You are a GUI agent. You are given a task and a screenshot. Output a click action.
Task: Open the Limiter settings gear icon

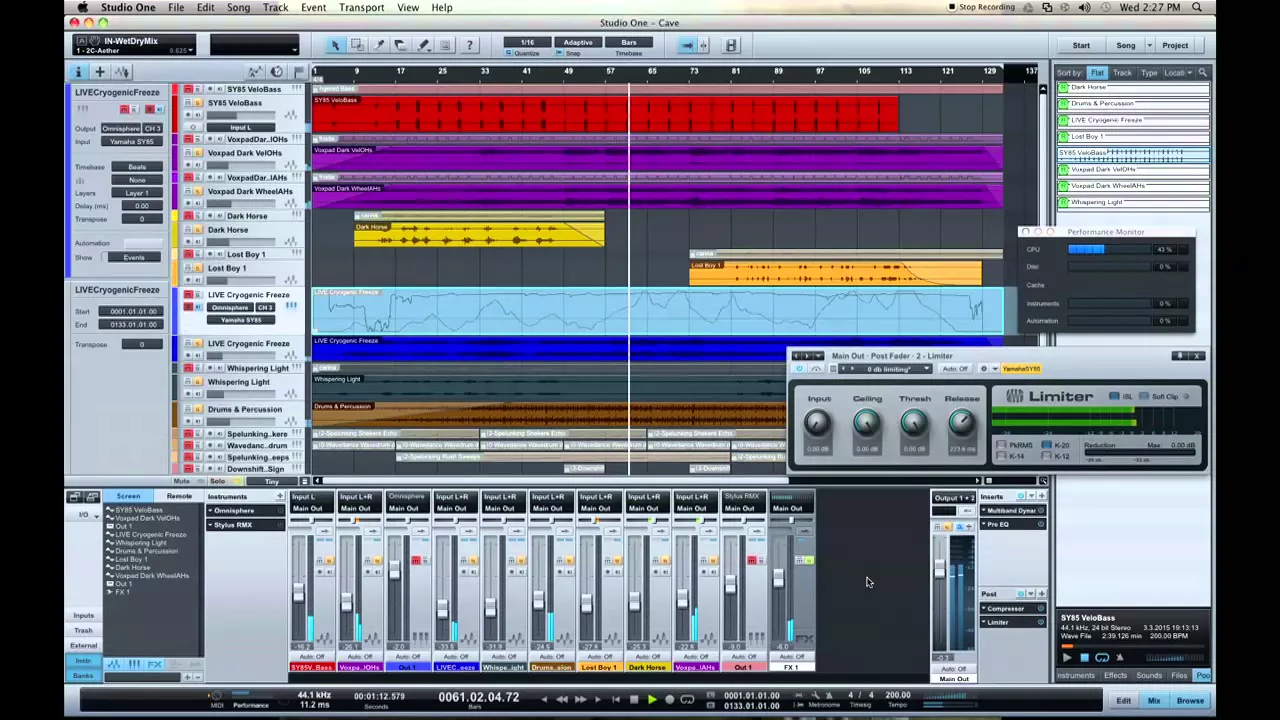click(x=983, y=369)
